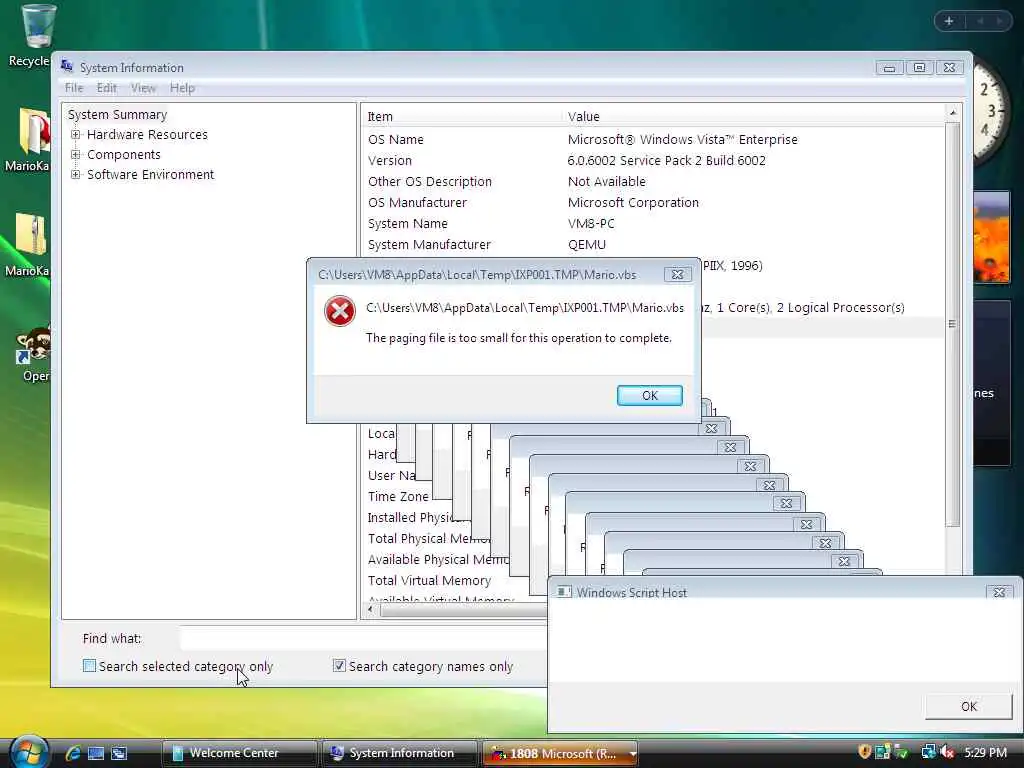
Task: Expand the Hardware Resources tree node
Action: (x=76, y=135)
